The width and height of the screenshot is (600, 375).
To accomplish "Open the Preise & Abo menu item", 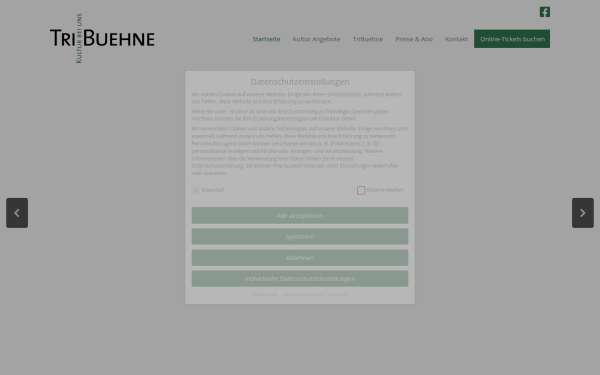I will (x=414, y=39).
